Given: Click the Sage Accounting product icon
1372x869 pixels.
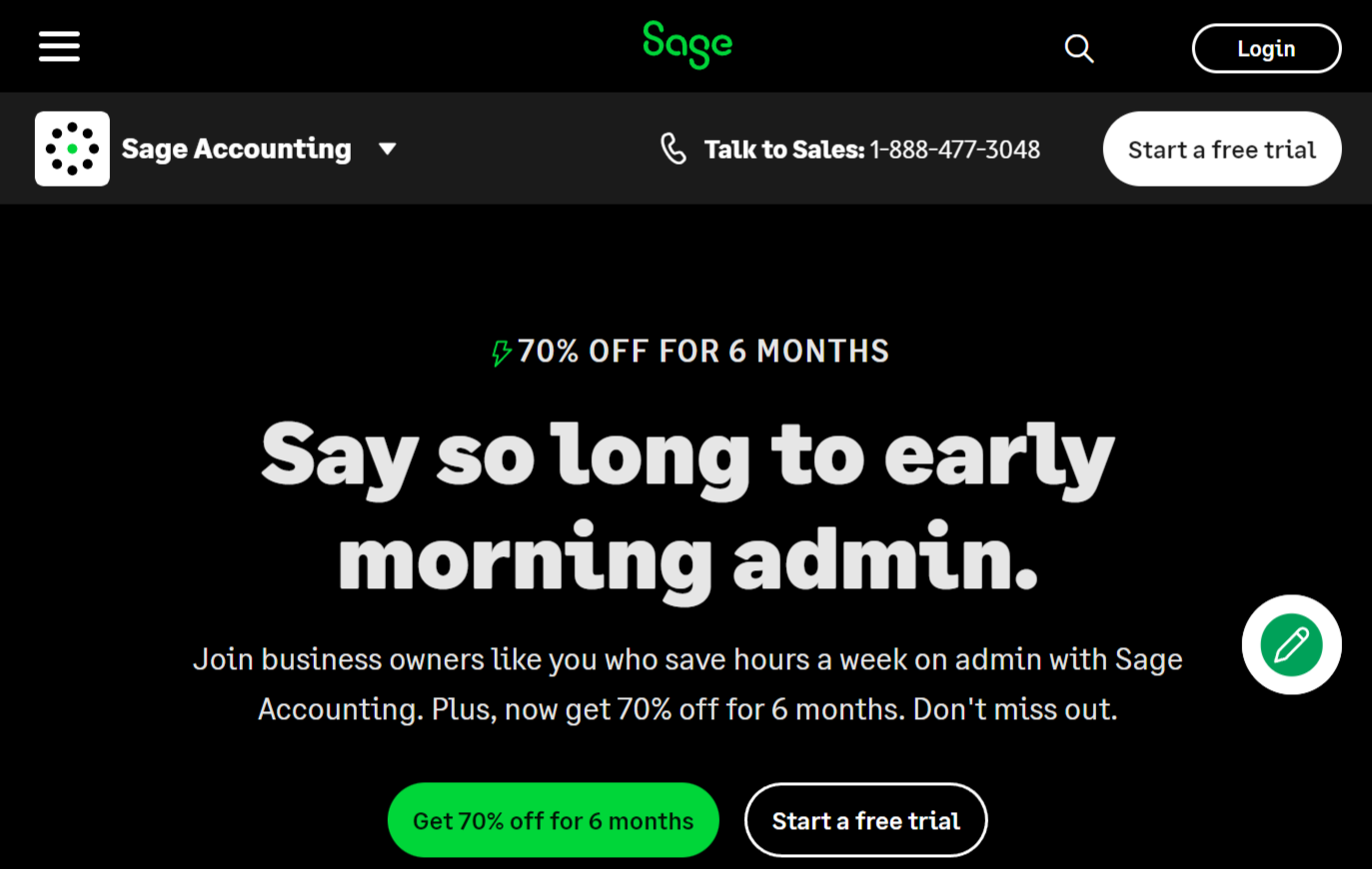Looking at the screenshot, I should [72, 149].
